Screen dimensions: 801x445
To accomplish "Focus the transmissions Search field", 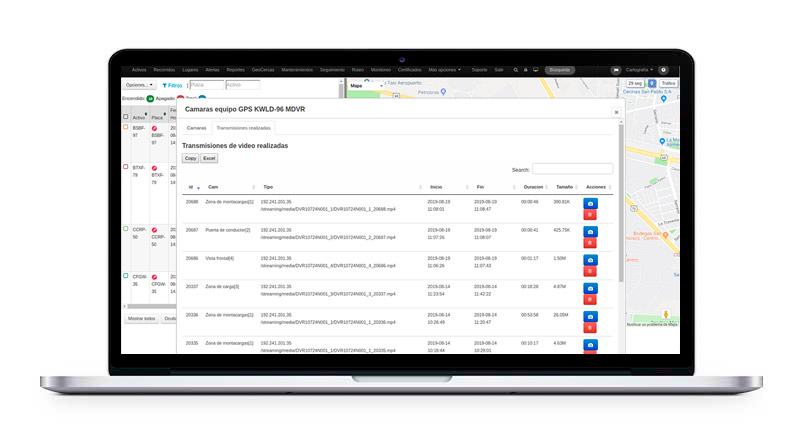I will (x=573, y=169).
